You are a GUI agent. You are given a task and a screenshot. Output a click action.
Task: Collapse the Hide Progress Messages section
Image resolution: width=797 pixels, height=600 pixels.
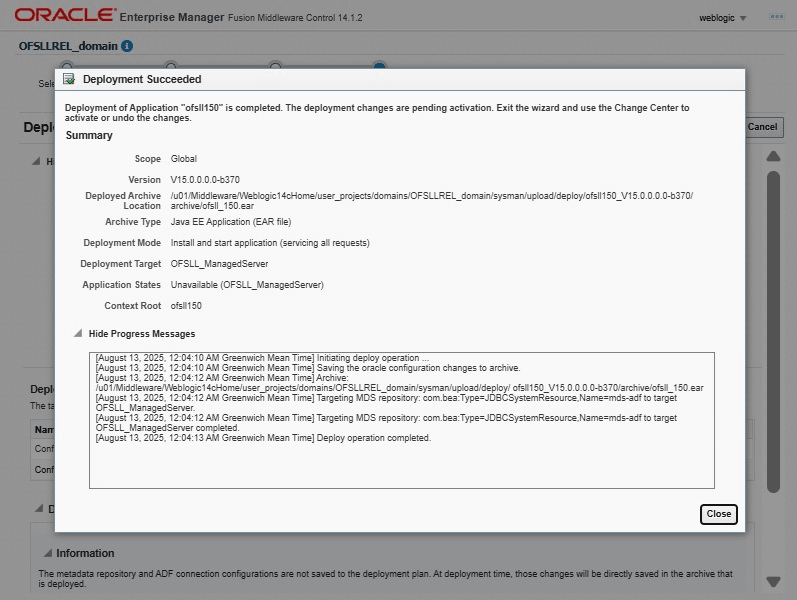78,334
